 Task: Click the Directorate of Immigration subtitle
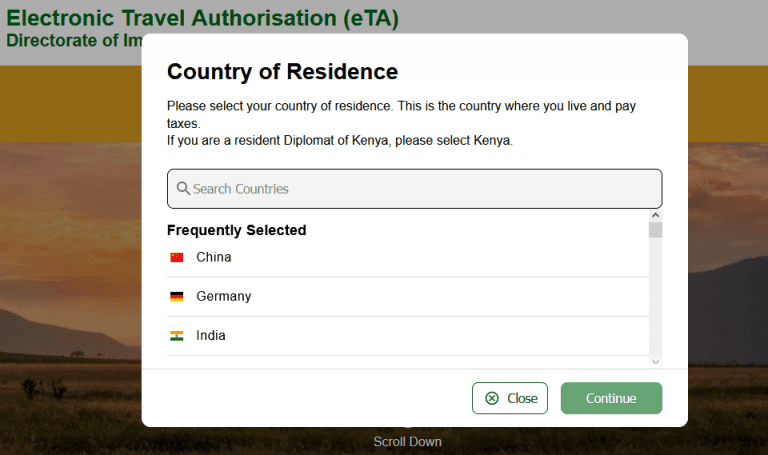[x=74, y=40]
